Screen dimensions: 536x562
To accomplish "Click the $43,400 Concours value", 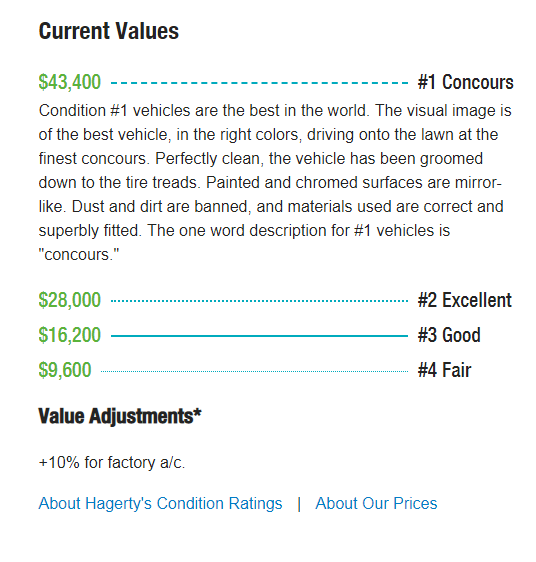I will click(70, 82).
